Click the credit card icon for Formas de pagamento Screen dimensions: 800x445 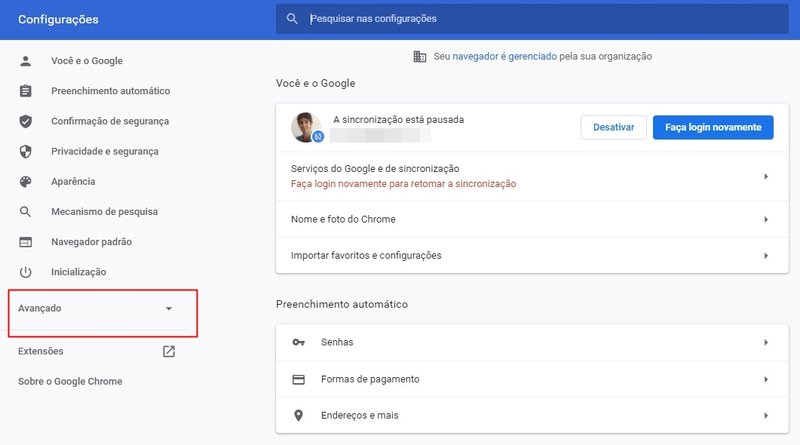point(298,379)
